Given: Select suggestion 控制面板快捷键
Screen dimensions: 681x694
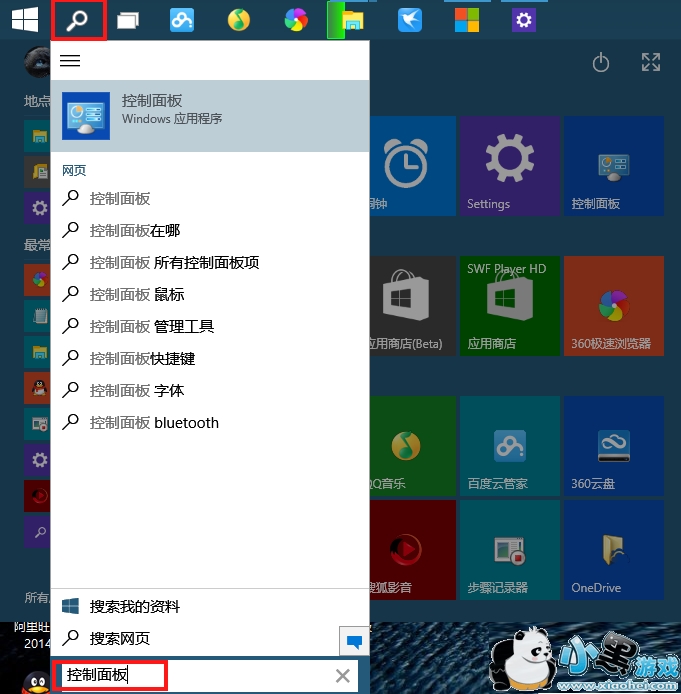Looking at the screenshot, I should click(210, 359).
